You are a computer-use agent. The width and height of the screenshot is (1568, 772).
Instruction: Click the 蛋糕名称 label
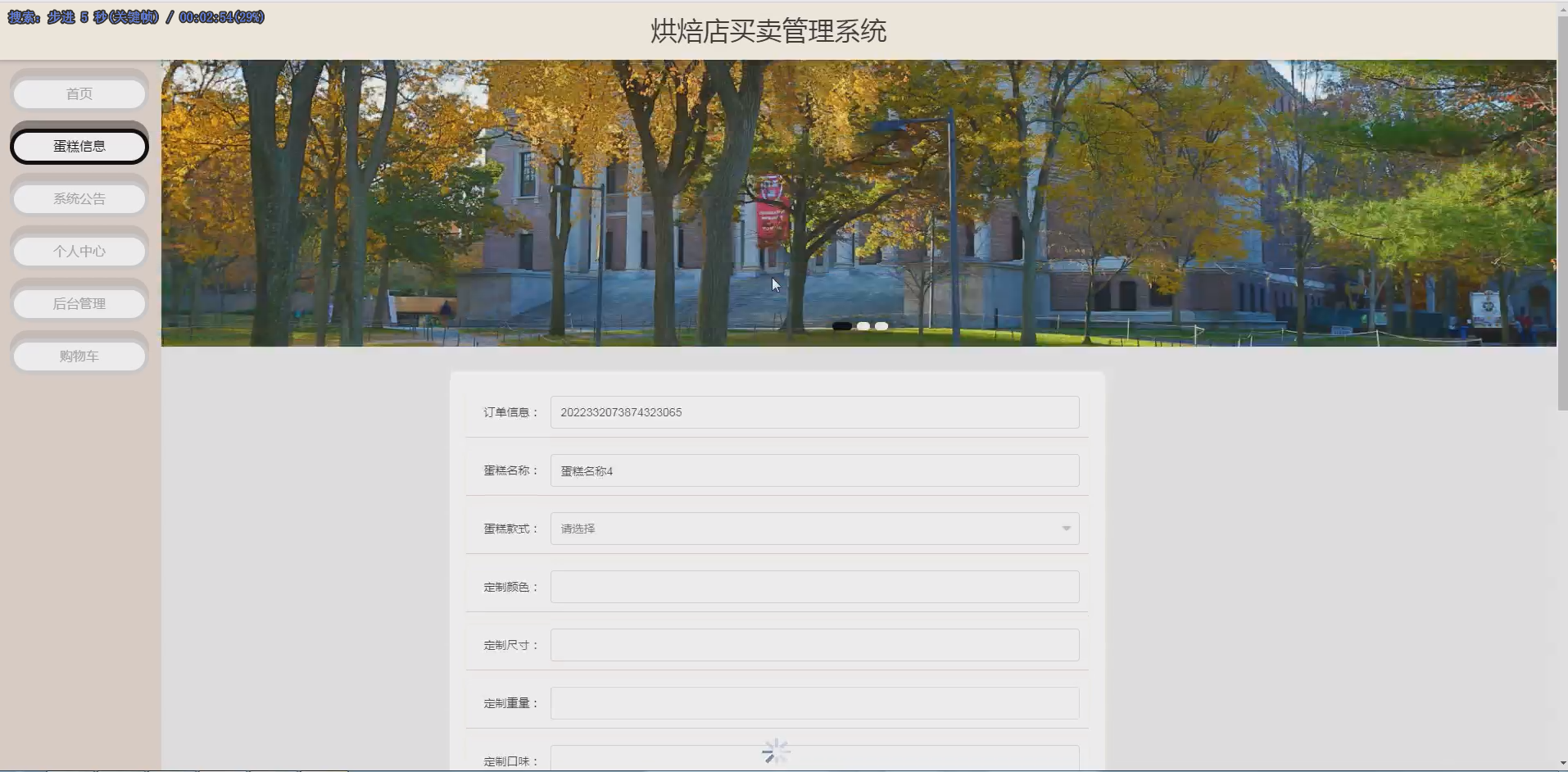coord(510,470)
